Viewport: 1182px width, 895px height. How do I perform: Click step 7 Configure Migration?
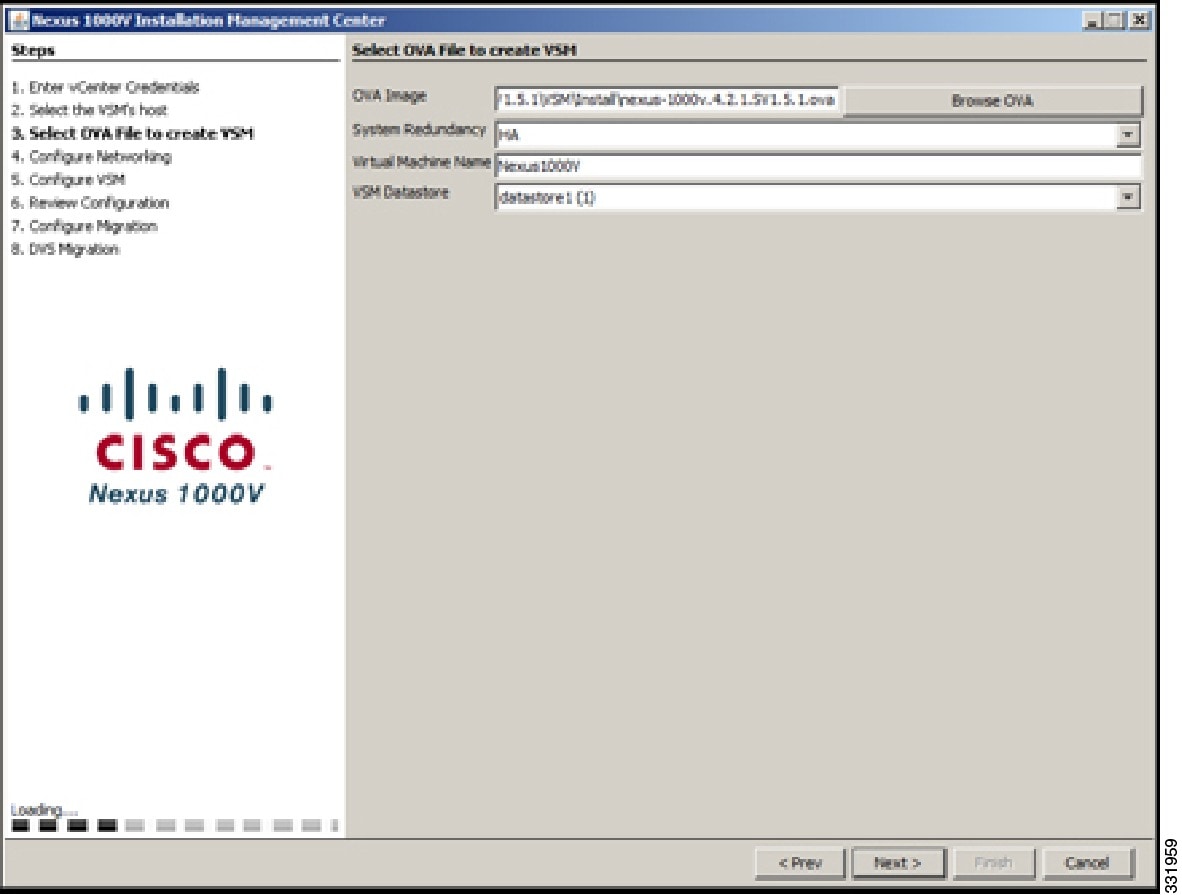coord(84,226)
